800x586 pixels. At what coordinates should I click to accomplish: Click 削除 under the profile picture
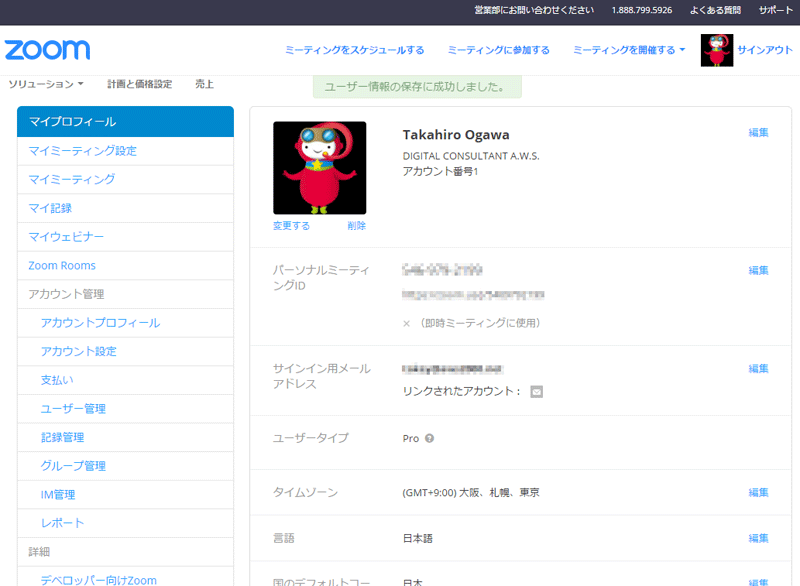[x=356, y=226]
